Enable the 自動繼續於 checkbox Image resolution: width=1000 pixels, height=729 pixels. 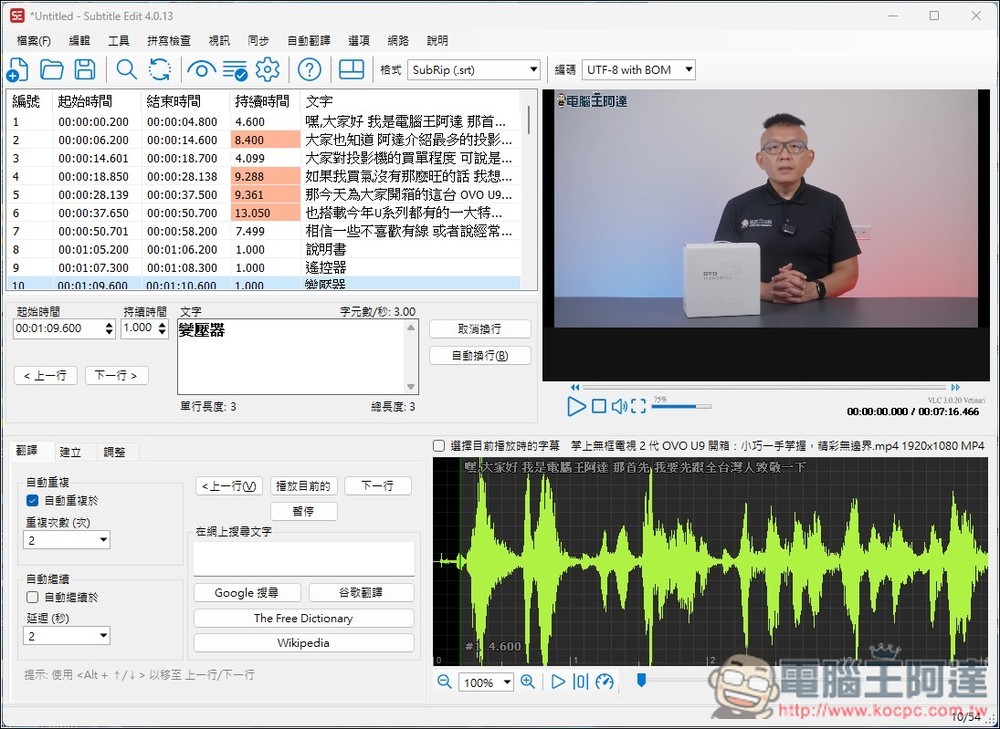click(x=32, y=597)
